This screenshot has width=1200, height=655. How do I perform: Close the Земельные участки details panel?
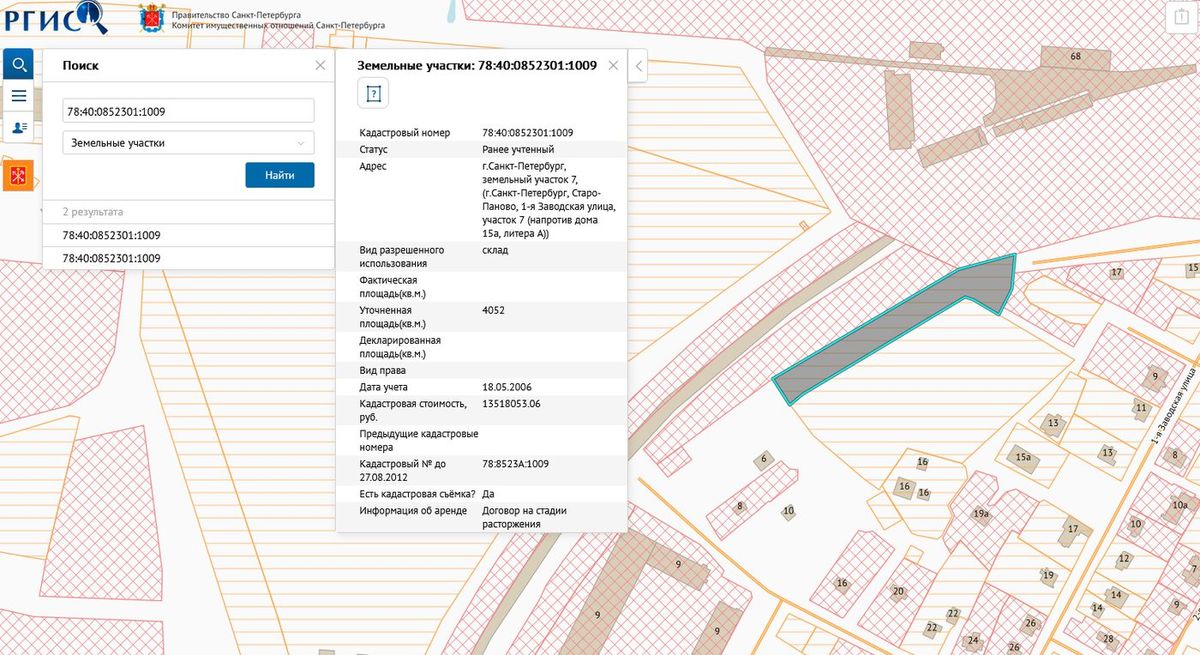[x=613, y=65]
